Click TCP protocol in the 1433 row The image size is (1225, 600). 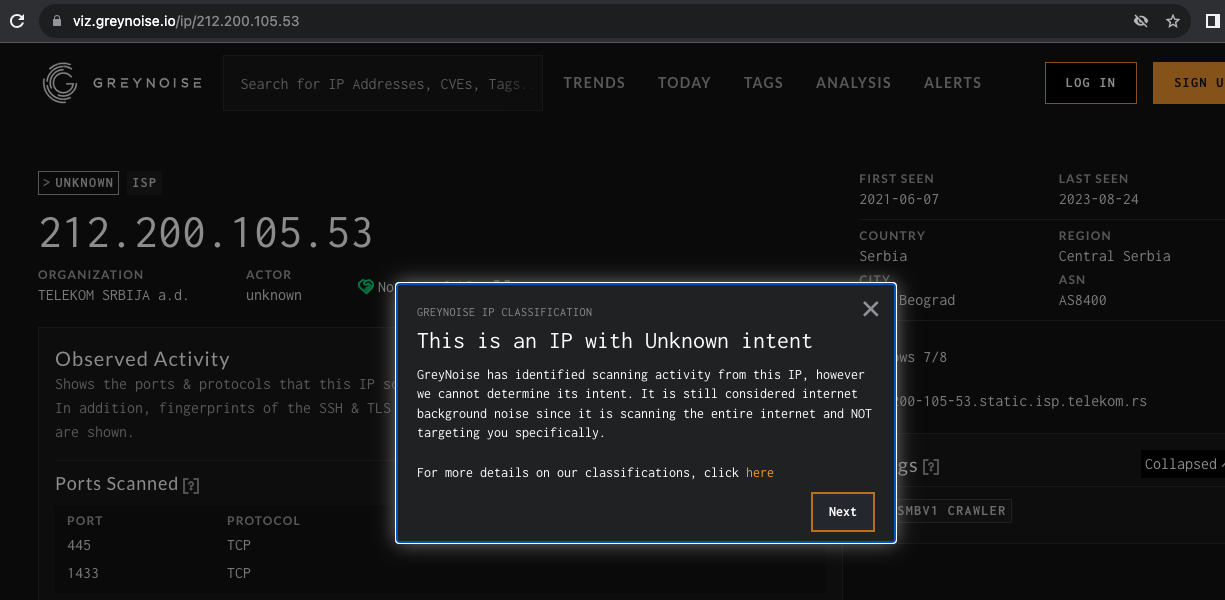239,573
